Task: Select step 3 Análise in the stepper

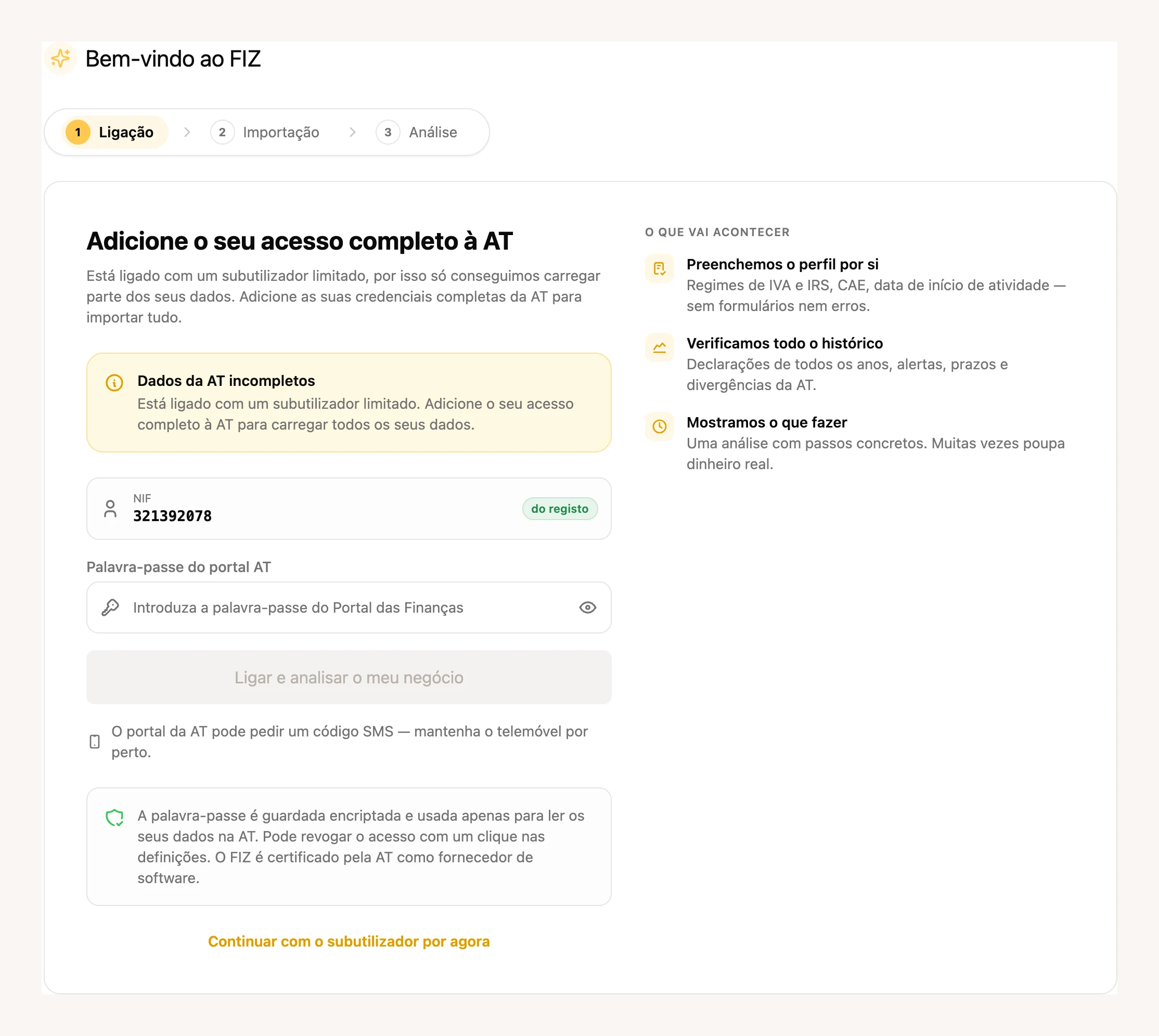Action: [417, 132]
